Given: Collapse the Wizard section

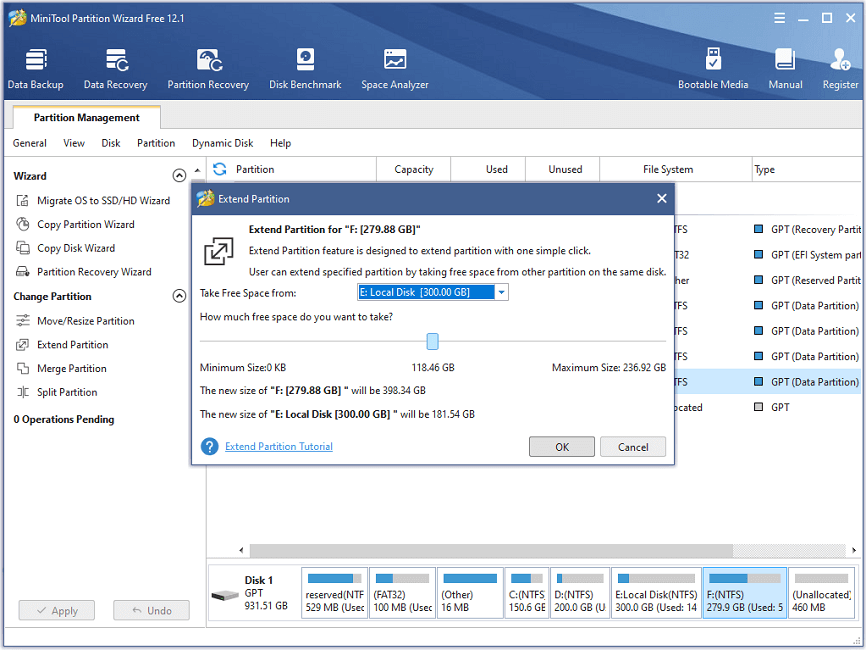Looking at the screenshot, I should 179,176.
